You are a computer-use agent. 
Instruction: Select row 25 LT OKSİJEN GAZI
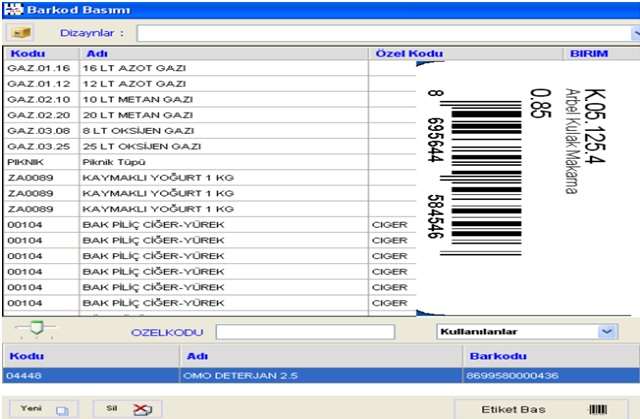[210, 146]
